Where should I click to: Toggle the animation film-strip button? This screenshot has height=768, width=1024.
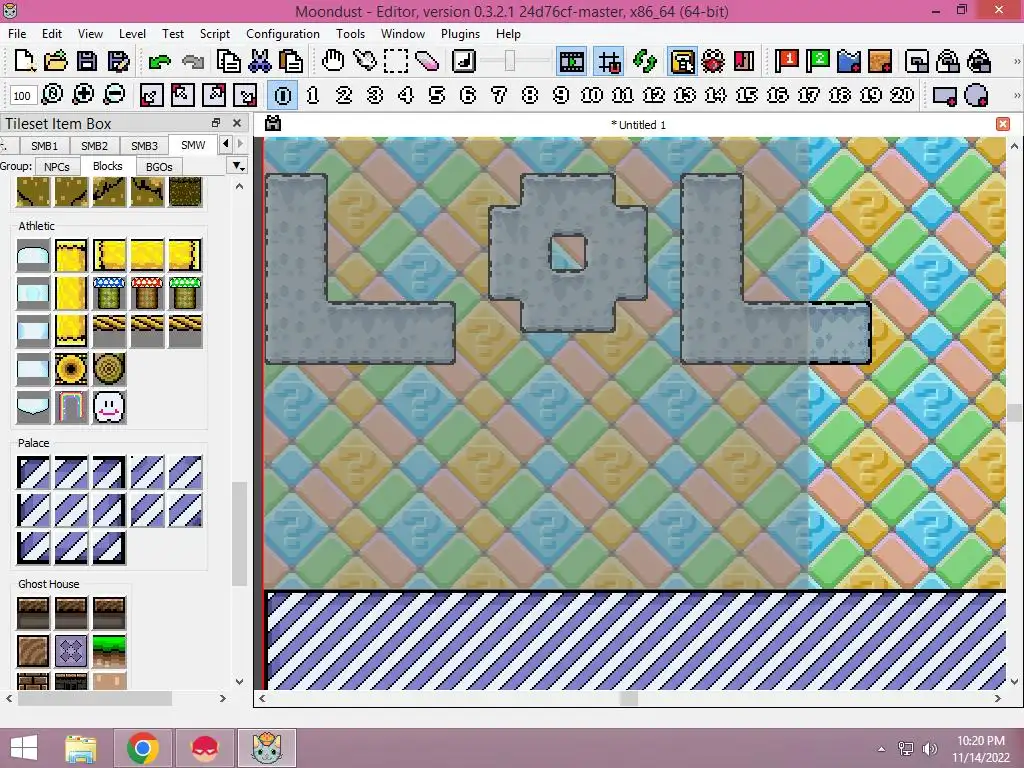coord(571,61)
